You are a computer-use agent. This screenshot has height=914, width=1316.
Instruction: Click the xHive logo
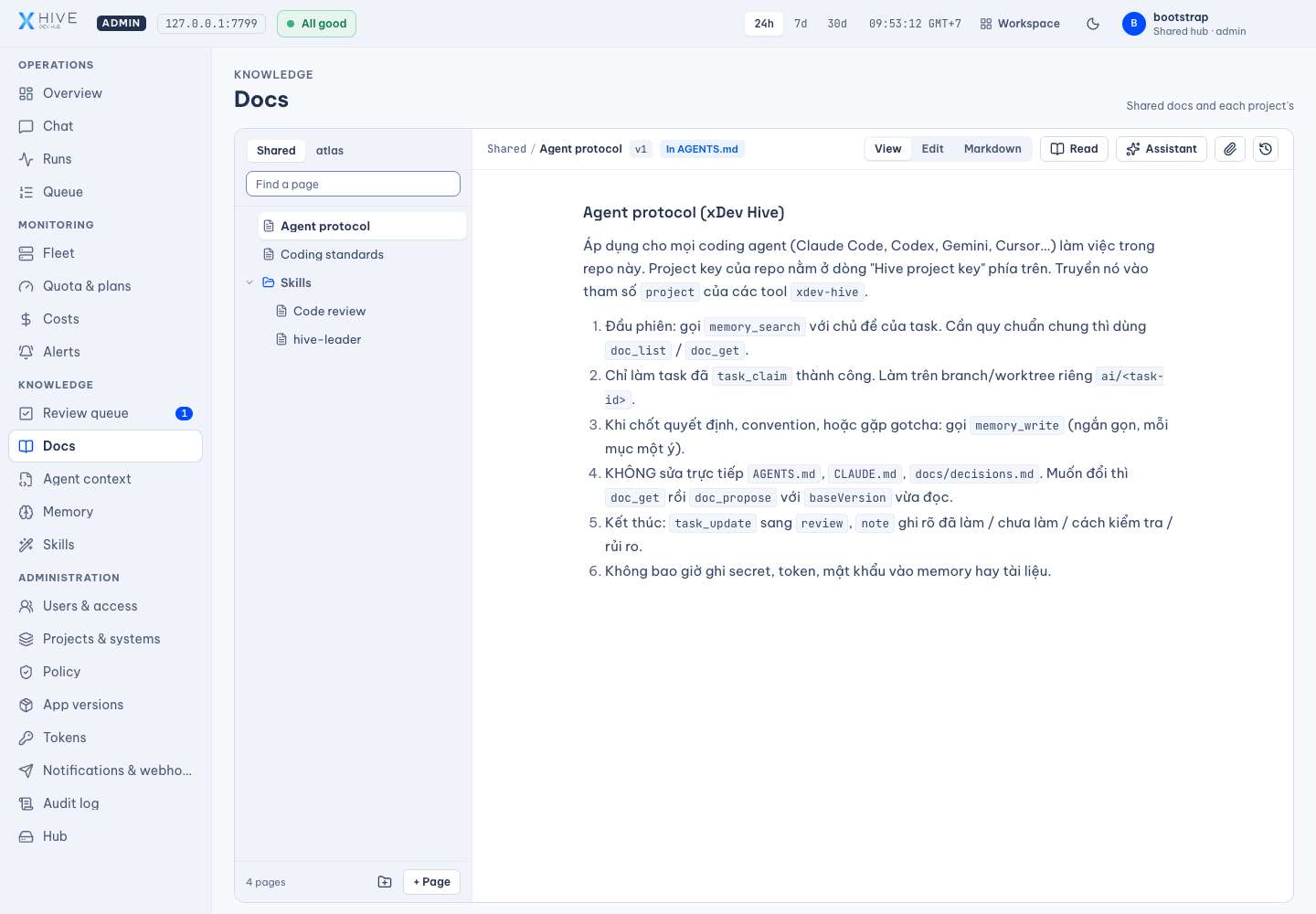point(48,21)
